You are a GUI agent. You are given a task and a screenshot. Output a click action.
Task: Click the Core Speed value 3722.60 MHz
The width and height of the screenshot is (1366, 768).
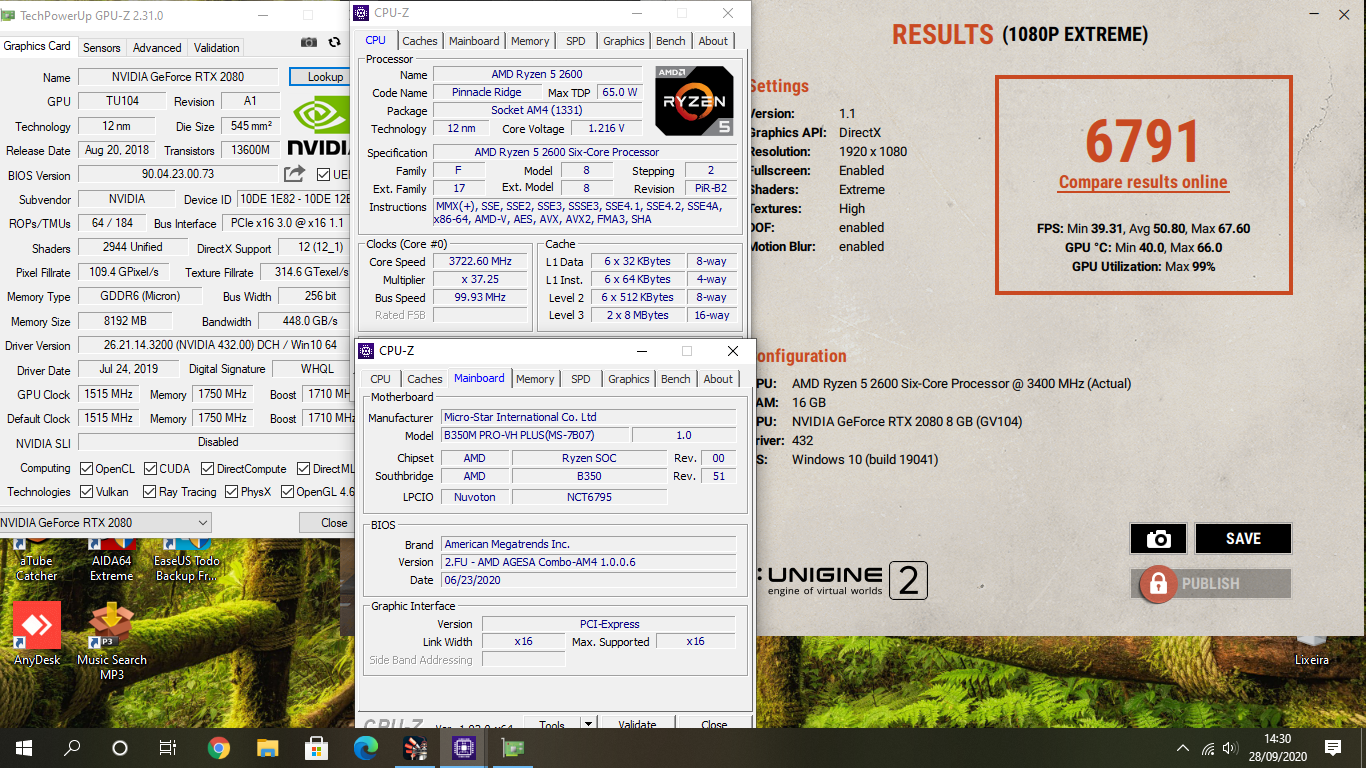click(482, 262)
